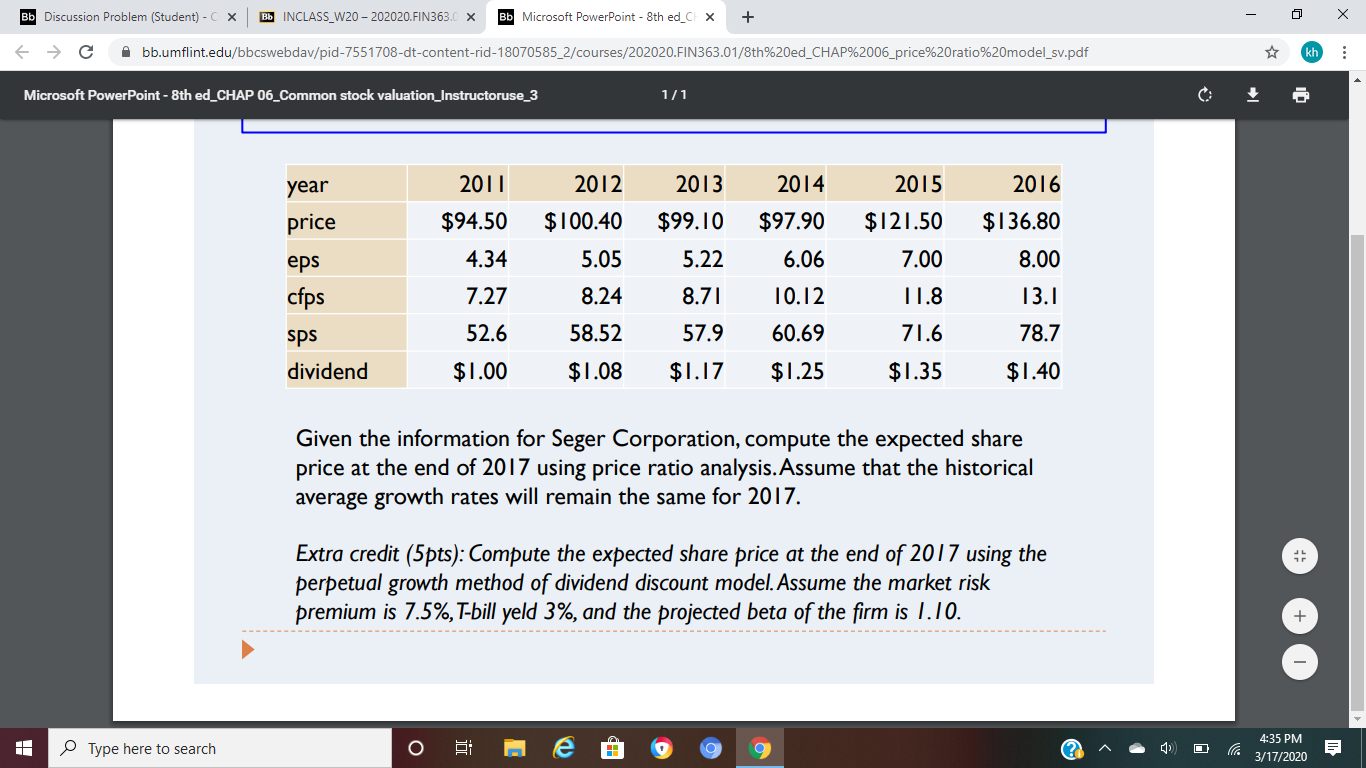Show hidden system tray icons
This screenshot has height=768, width=1366.
coord(1107,748)
